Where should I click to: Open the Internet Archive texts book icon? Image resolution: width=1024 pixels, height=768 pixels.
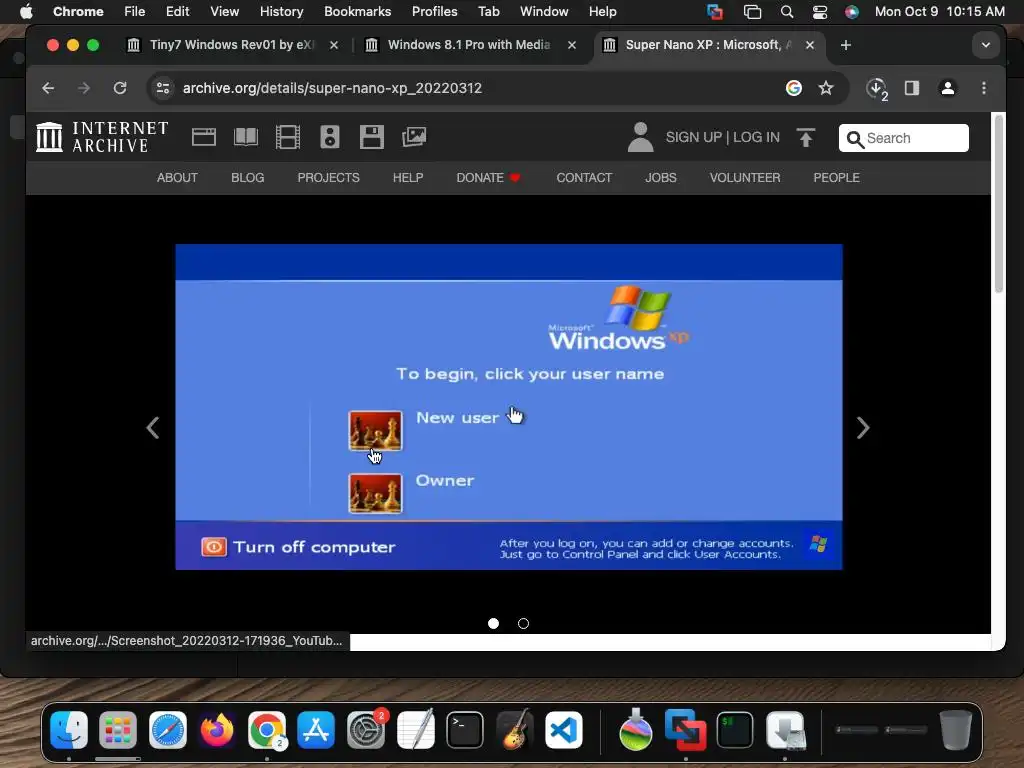tap(246, 137)
